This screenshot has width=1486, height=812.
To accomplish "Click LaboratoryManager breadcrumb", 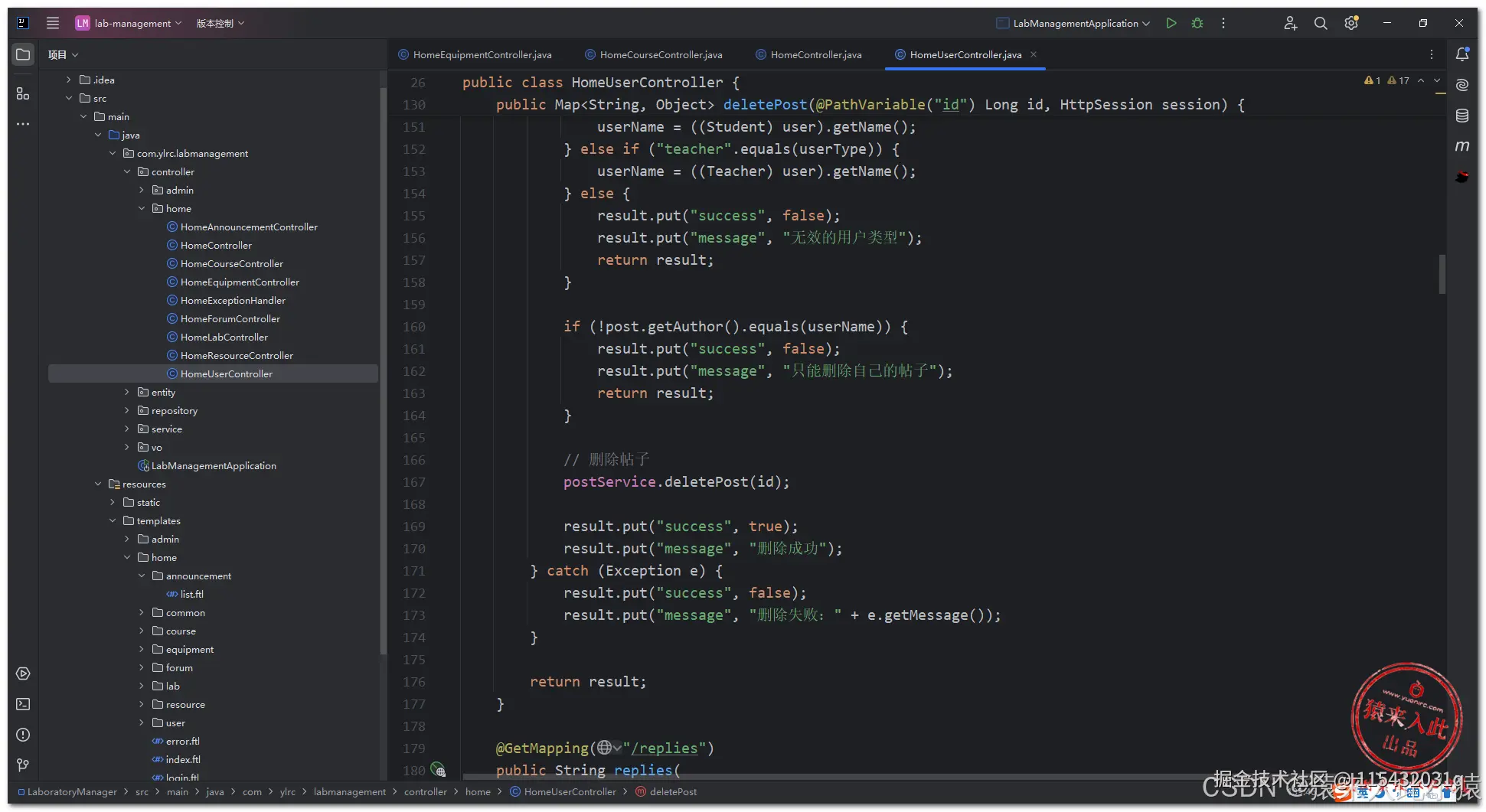I will pos(72,792).
